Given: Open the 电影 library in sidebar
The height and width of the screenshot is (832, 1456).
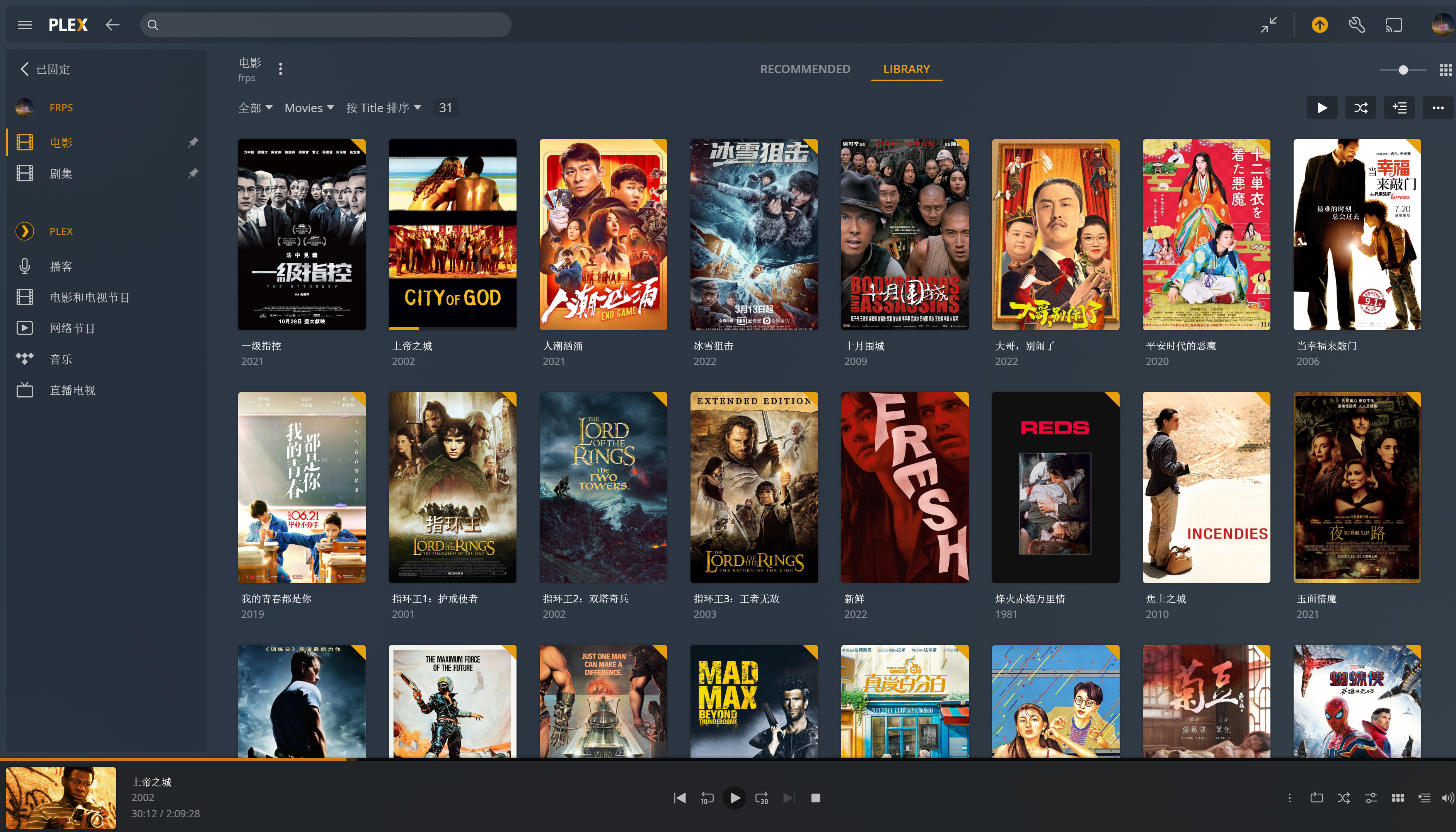Looking at the screenshot, I should [x=61, y=142].
